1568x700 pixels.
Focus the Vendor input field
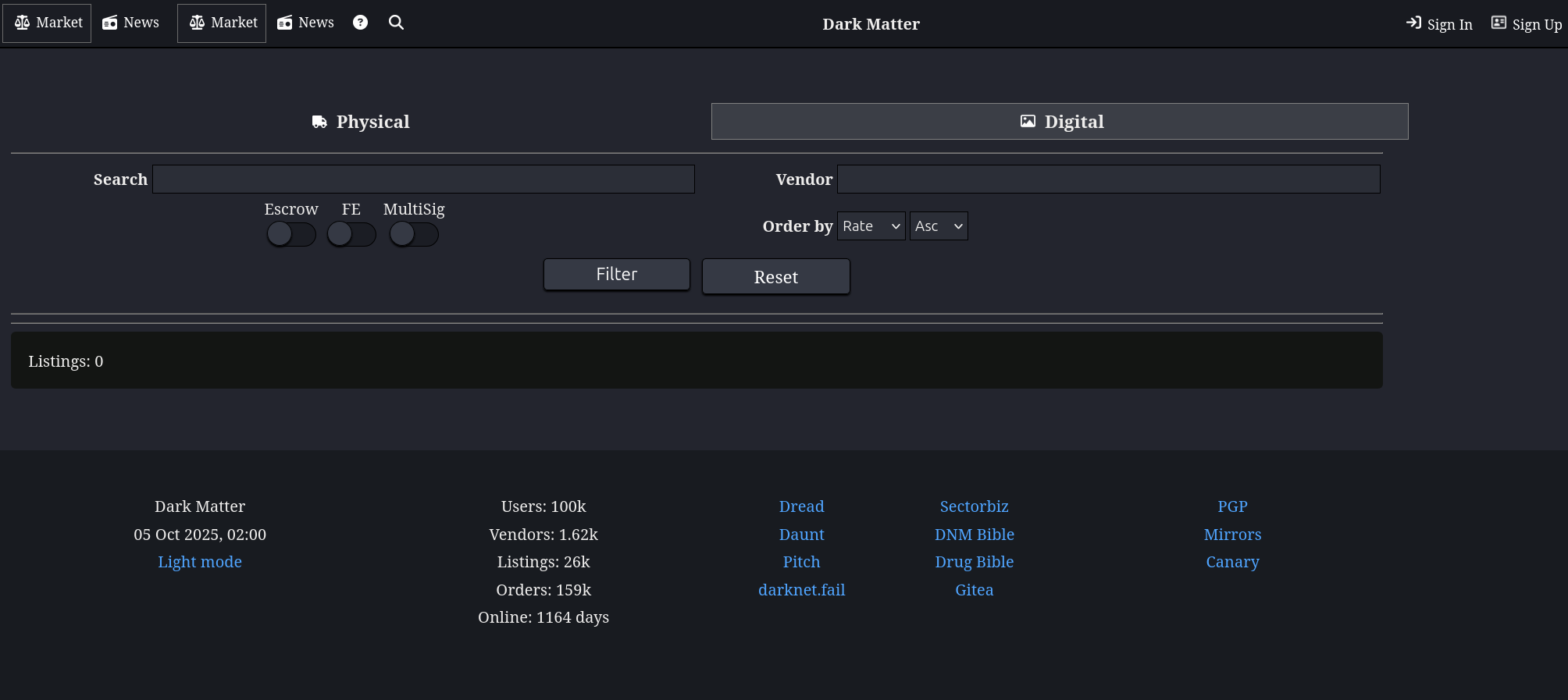(x=1108, y=179)
